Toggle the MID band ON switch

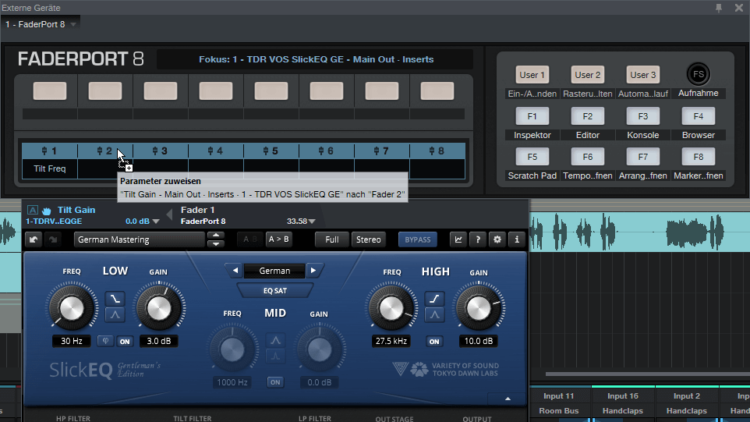(275, 382)
